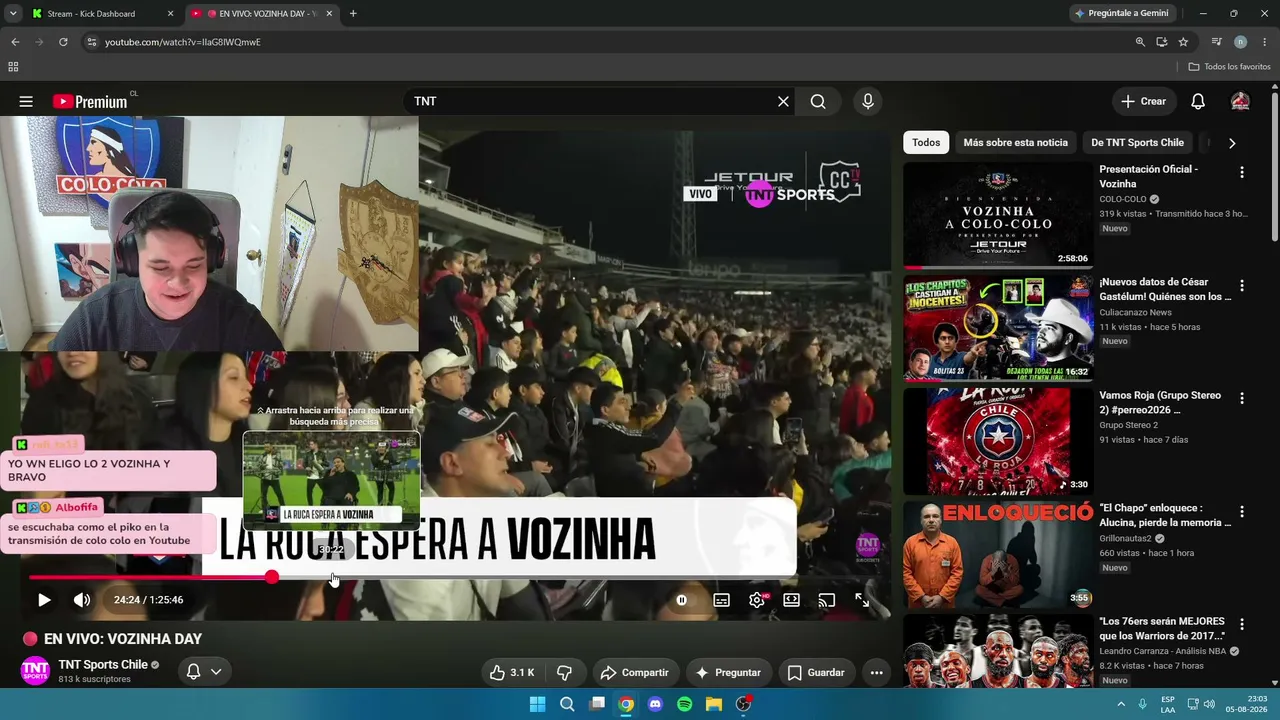Open César Gastélum video thumbnail
Viewport: 1280px width, 720px height.
[998, 328]
